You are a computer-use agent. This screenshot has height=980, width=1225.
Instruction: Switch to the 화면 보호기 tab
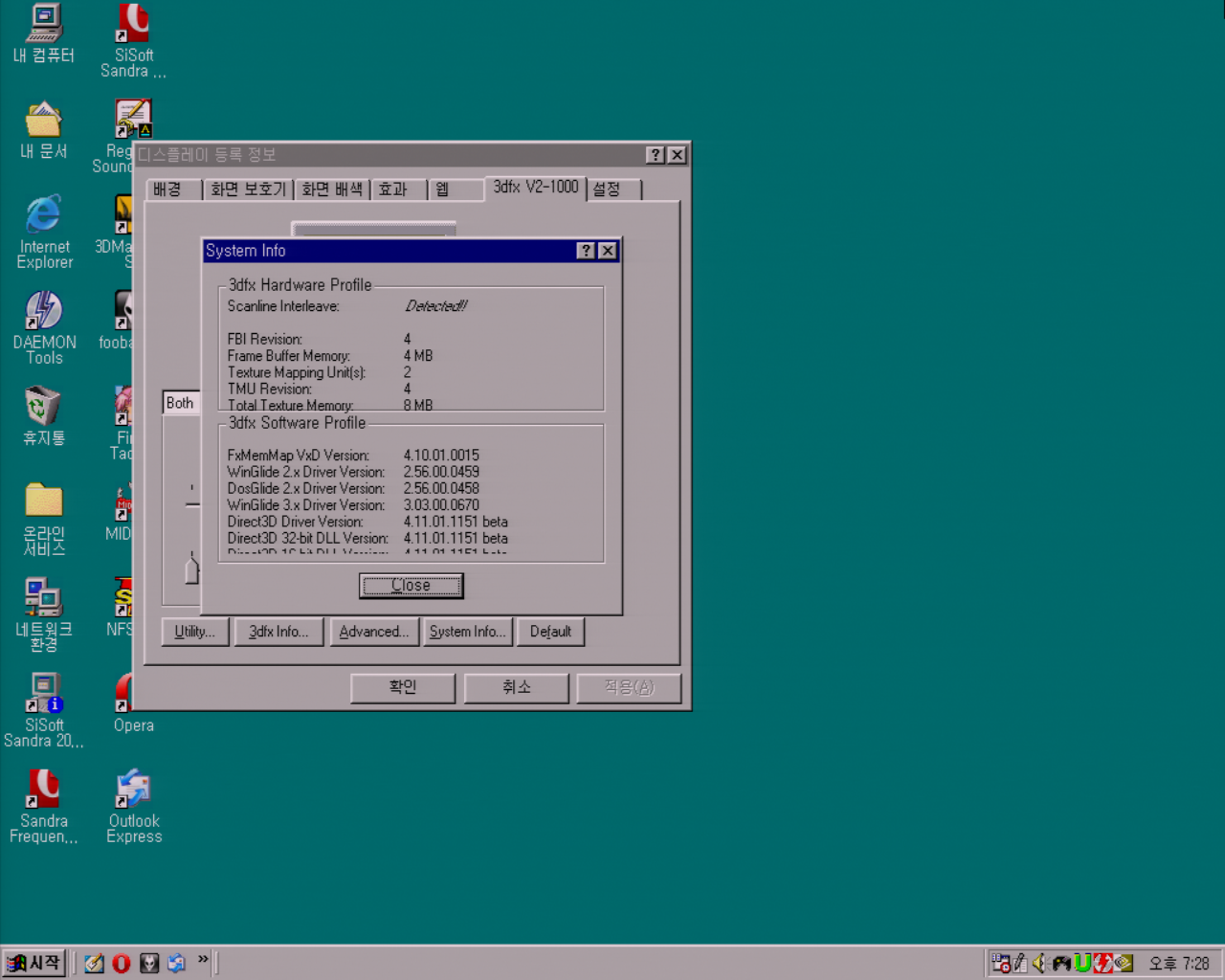[x=249, y=189]
